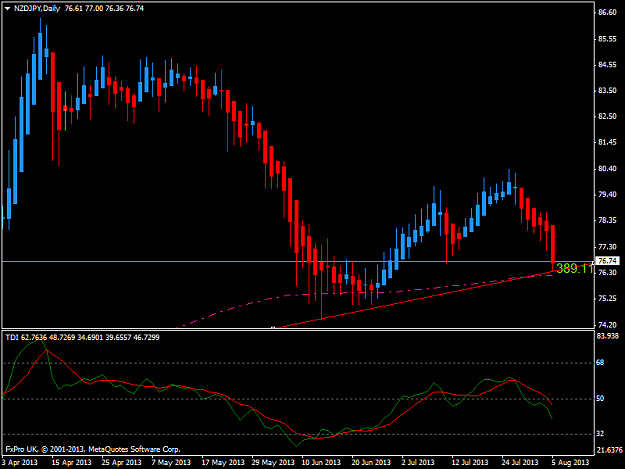Click the green 389.11 label
The image size is (625, 469).
(x=574, y=269)
